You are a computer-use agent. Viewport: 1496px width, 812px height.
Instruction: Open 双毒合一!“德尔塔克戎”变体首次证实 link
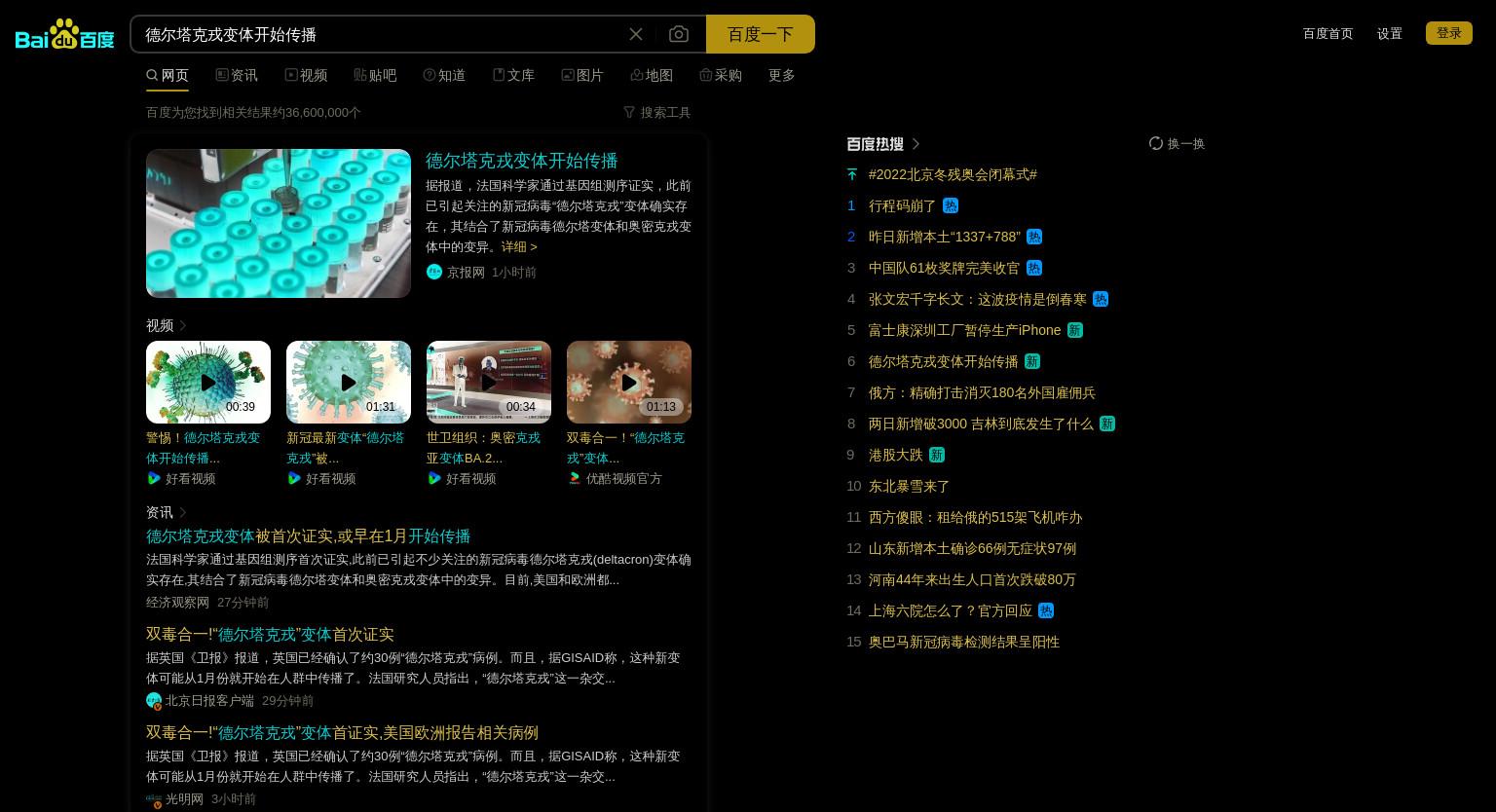[x=270, y=635]
